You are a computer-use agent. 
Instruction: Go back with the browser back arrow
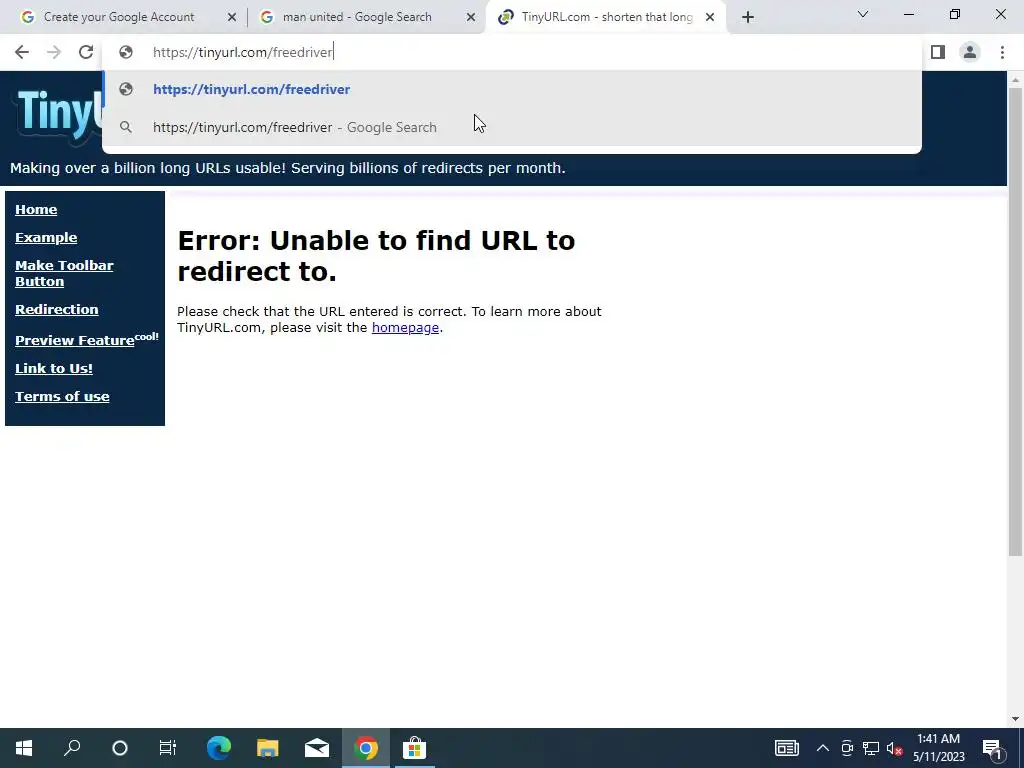point(22,52)
